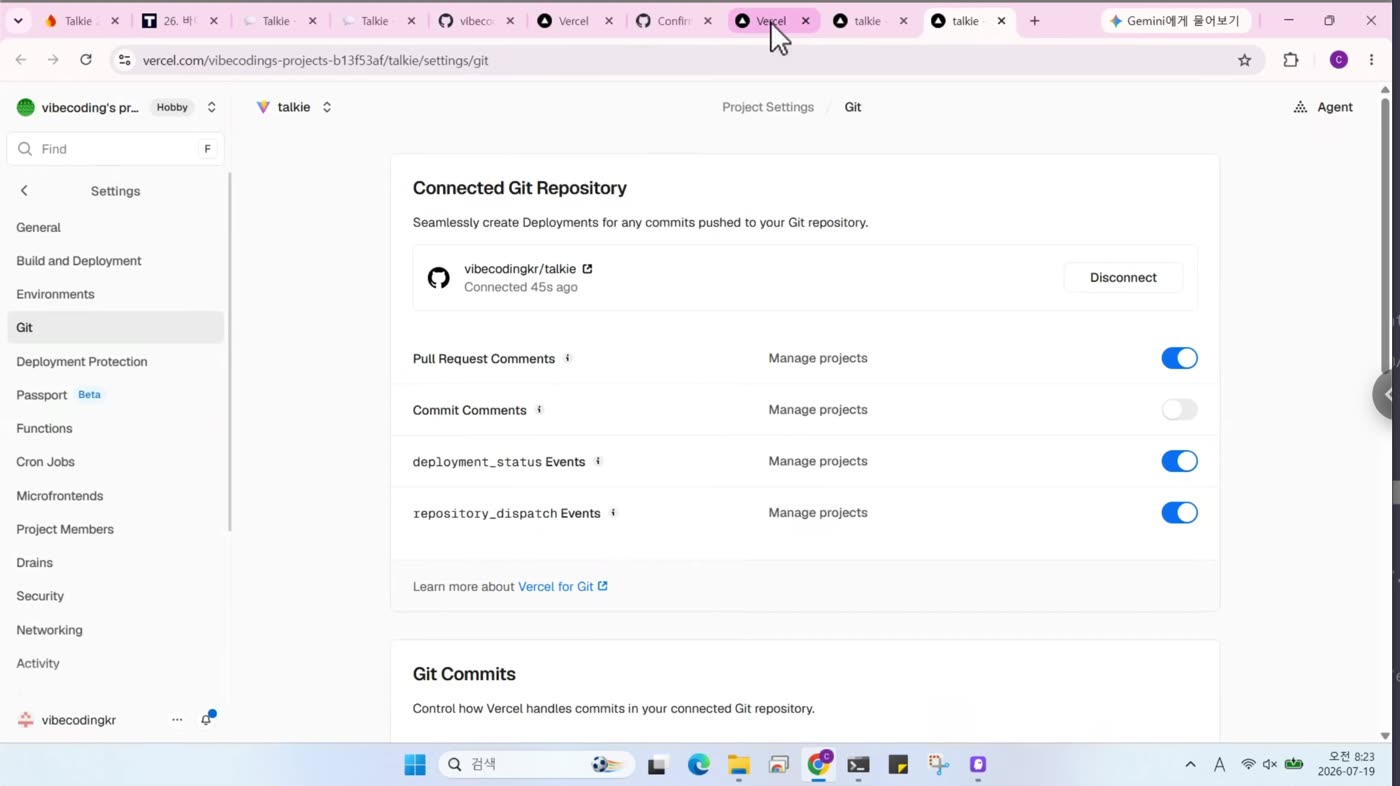Open external link icon beside vibecodingkr/talkie
The width and height of the screenshot is (1400, 786).
[x=587, y=269]
